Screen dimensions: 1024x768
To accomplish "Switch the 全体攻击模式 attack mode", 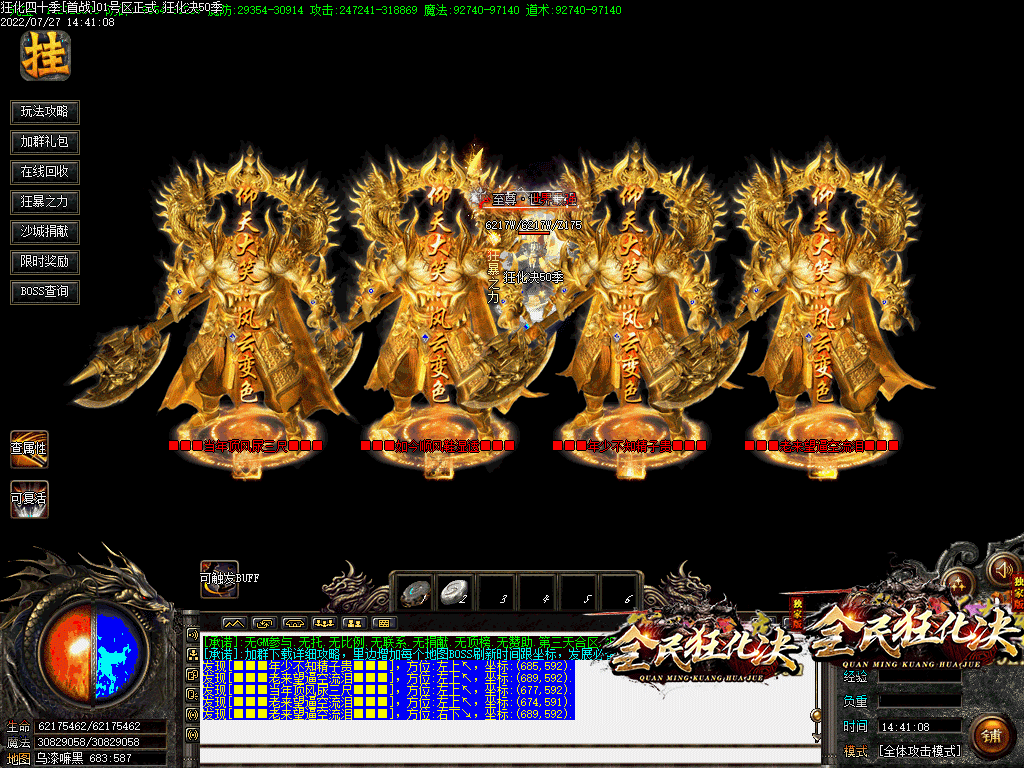I will point(921,750).
